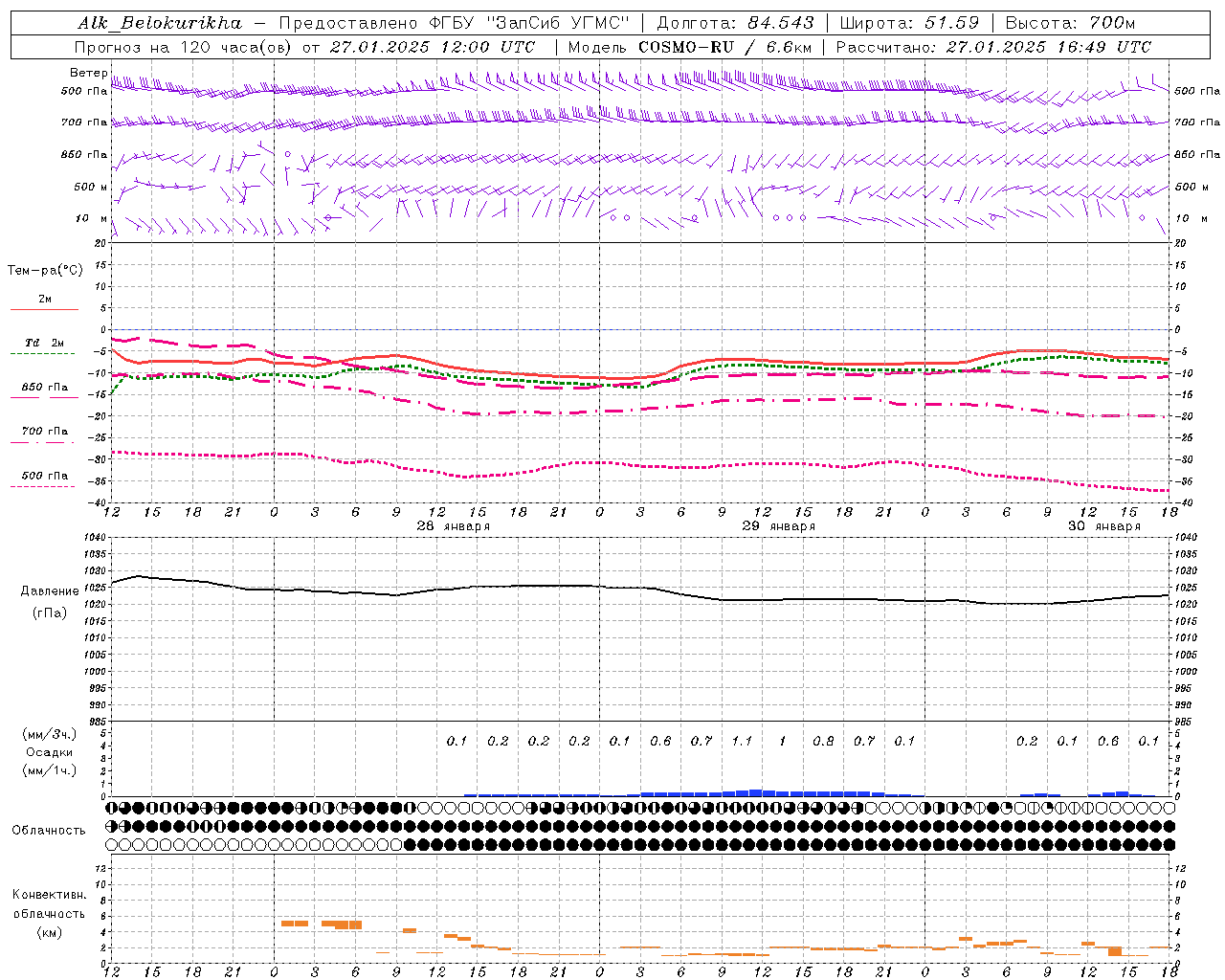Click the 28 января date label
The height and width of the screenshot is (980, 1225).
(x=454, y=526)
